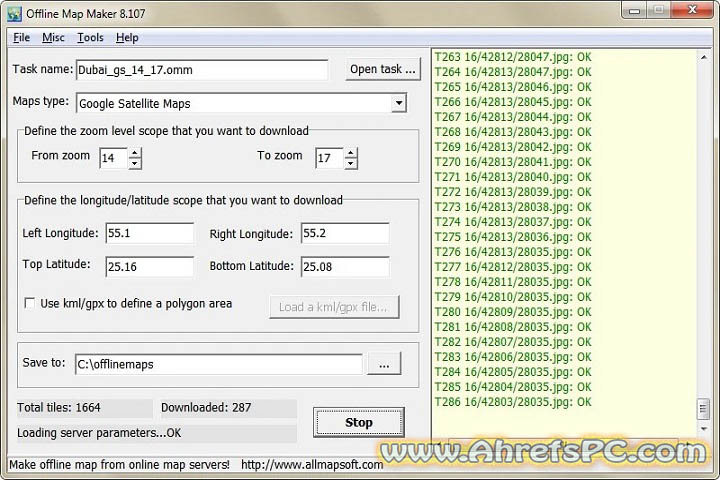
Task: Click log line T273 16/42813/28038.jpg
Action: click(x=513, y=207)
